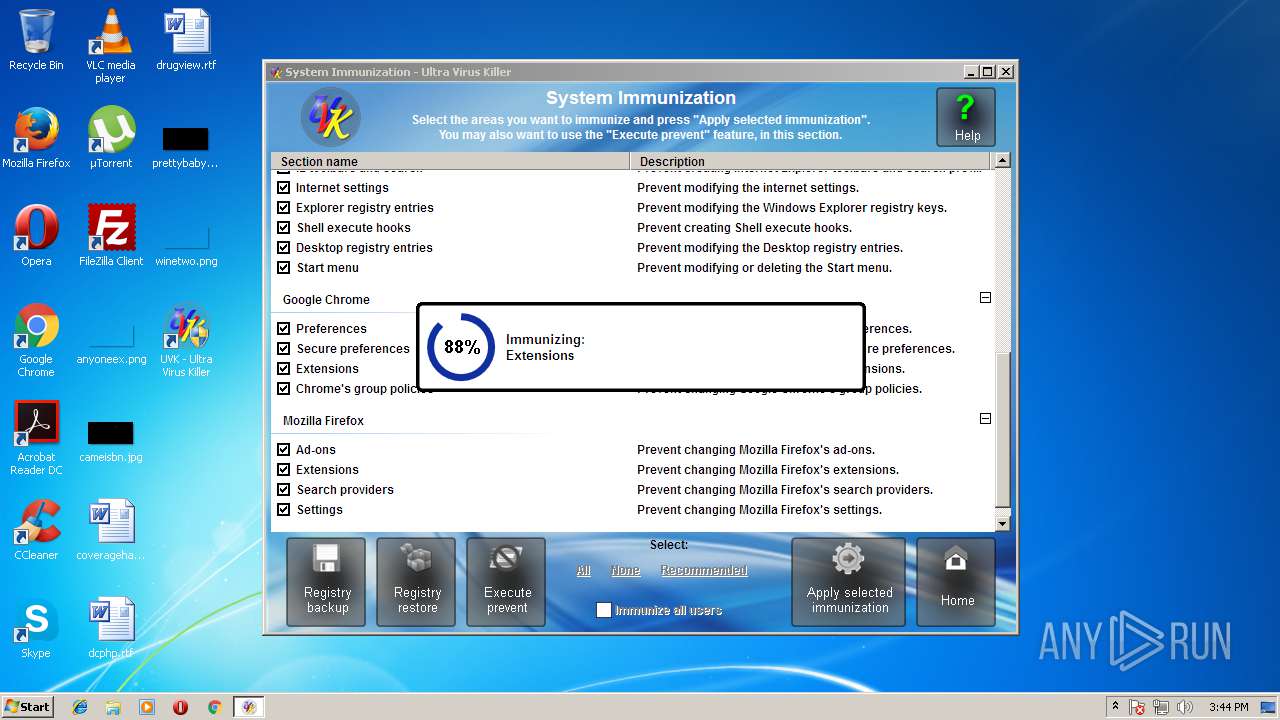Uncheck Firefox Search providers checkbox
This screenshot has width=1280, height=720.
(283, 490)
